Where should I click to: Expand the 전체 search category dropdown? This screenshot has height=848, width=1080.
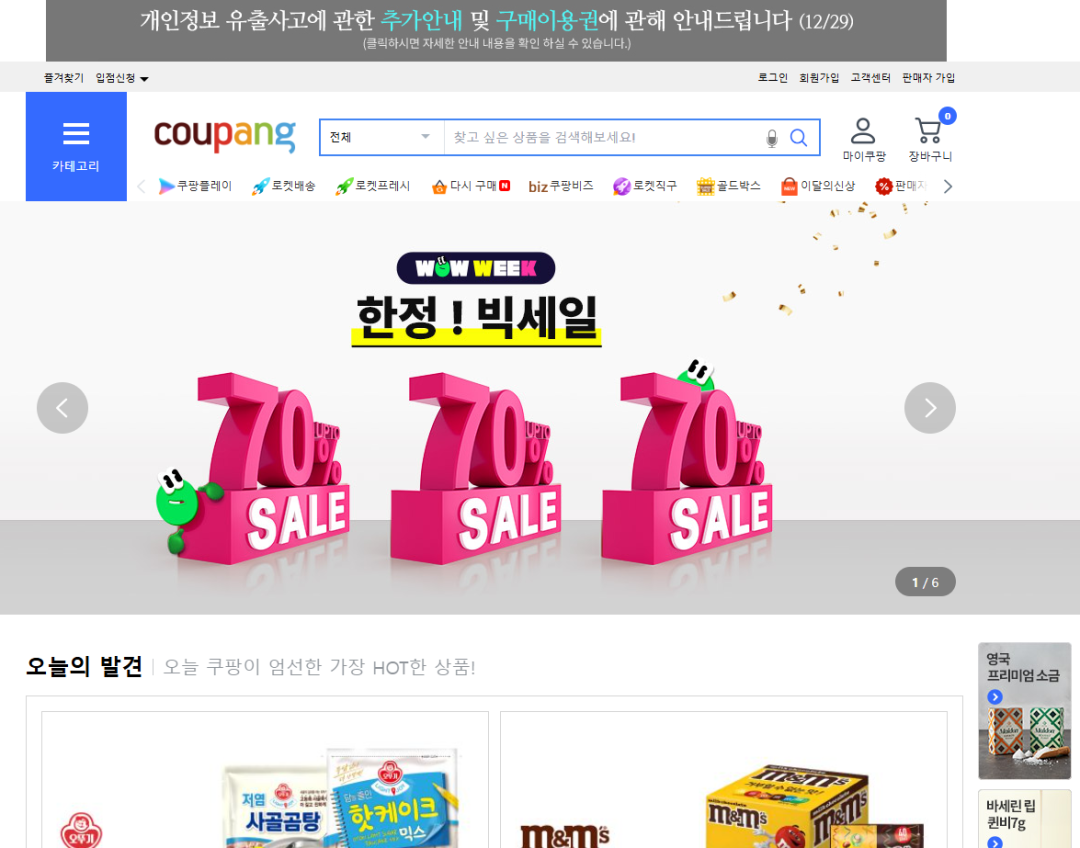tap(382, 137)
